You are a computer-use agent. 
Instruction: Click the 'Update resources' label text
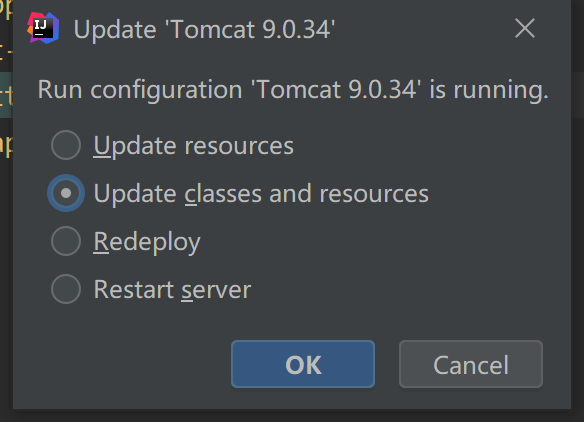(193, 146)
